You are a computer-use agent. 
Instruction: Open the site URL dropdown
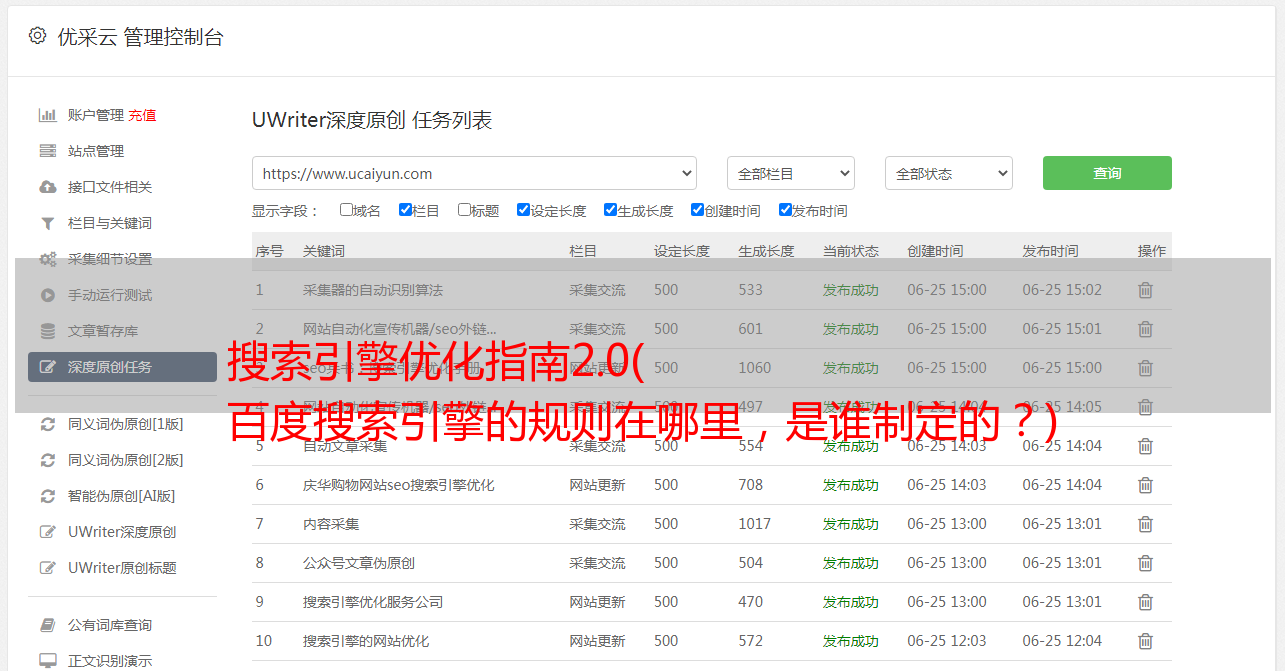click(x=474, y=173)
